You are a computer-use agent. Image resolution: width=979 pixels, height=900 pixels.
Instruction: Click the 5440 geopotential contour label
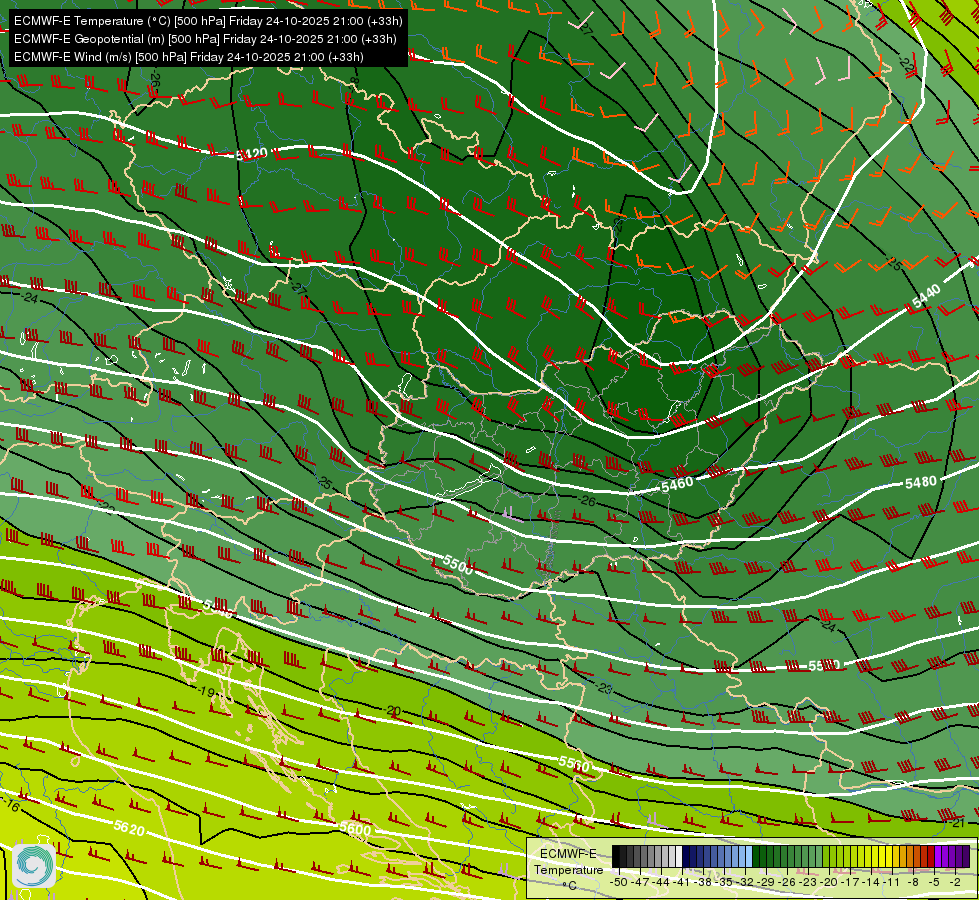[926, 296]
